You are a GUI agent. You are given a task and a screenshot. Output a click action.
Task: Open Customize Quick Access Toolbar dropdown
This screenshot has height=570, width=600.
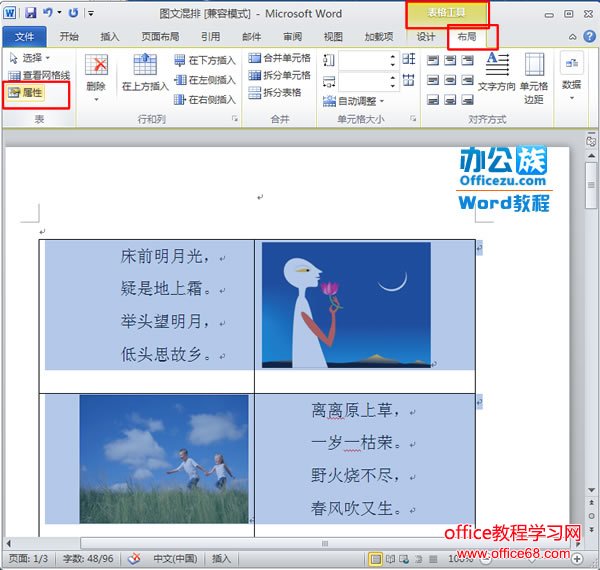point(91,13)
